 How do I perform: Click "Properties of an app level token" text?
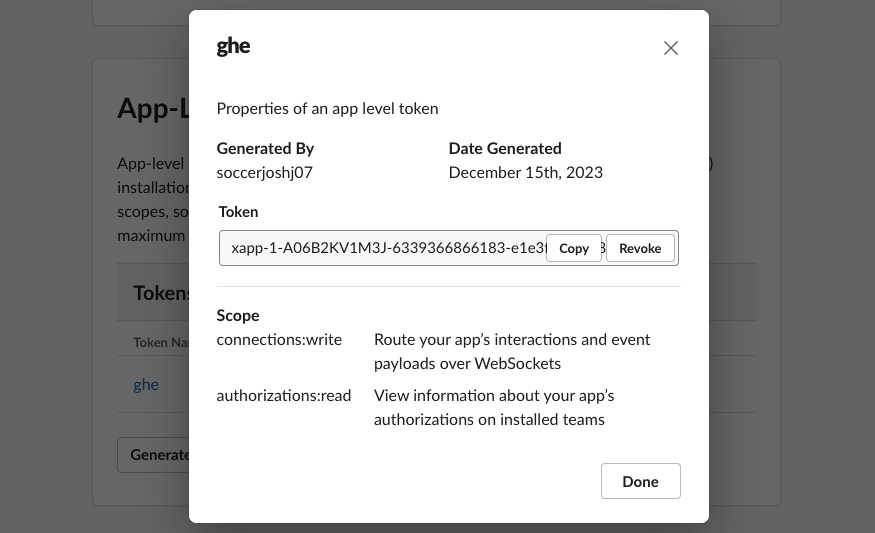[x=327, y=108]
